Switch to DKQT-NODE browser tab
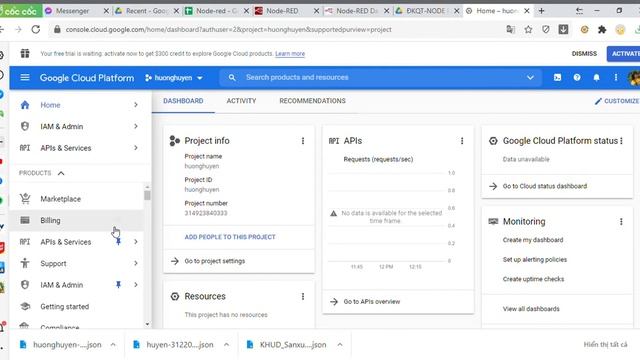This screenshot has width=640, height=360. tap(427, 11)
